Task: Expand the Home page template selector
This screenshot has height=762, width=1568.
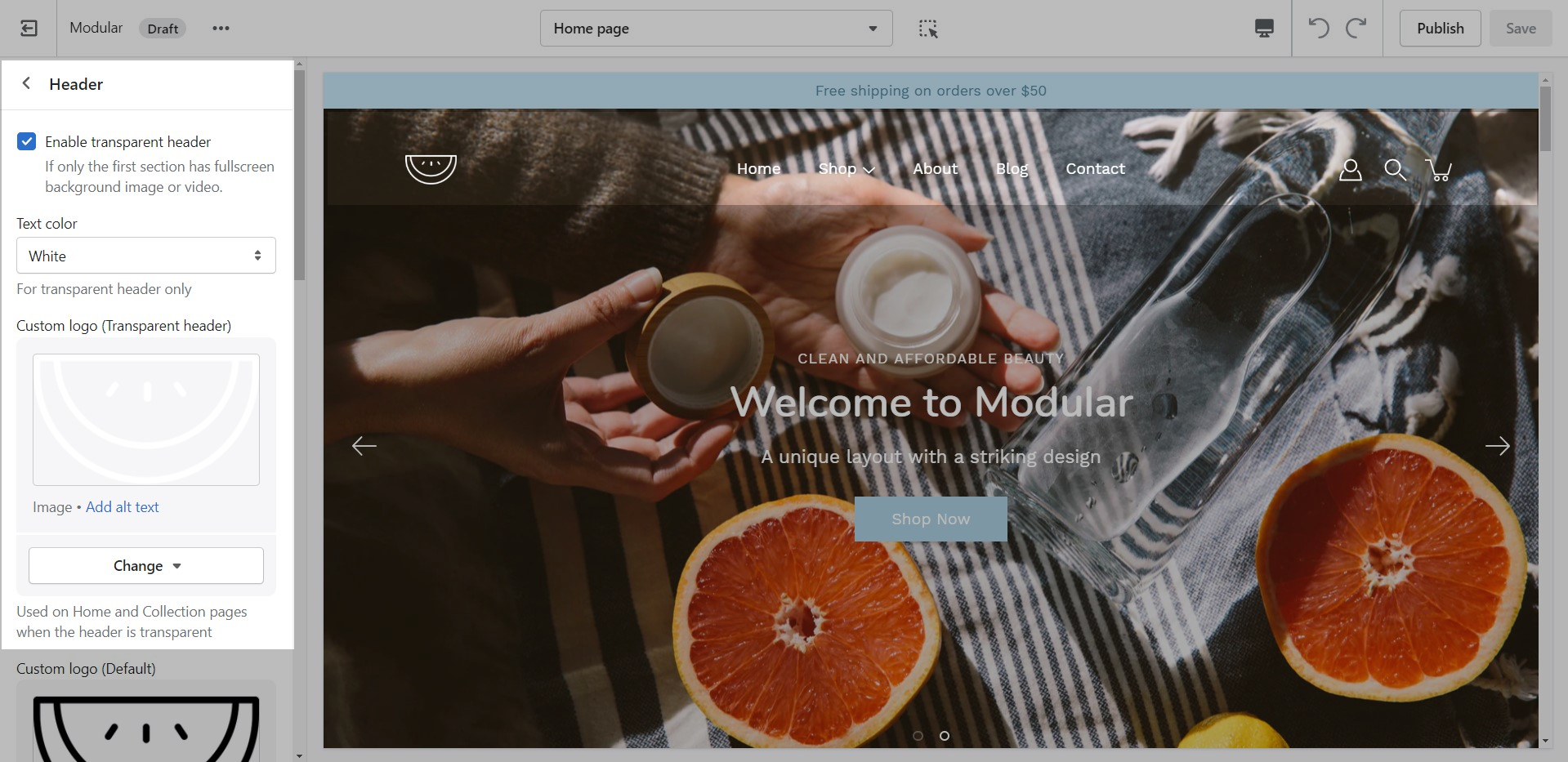Action: click(716, 29)
